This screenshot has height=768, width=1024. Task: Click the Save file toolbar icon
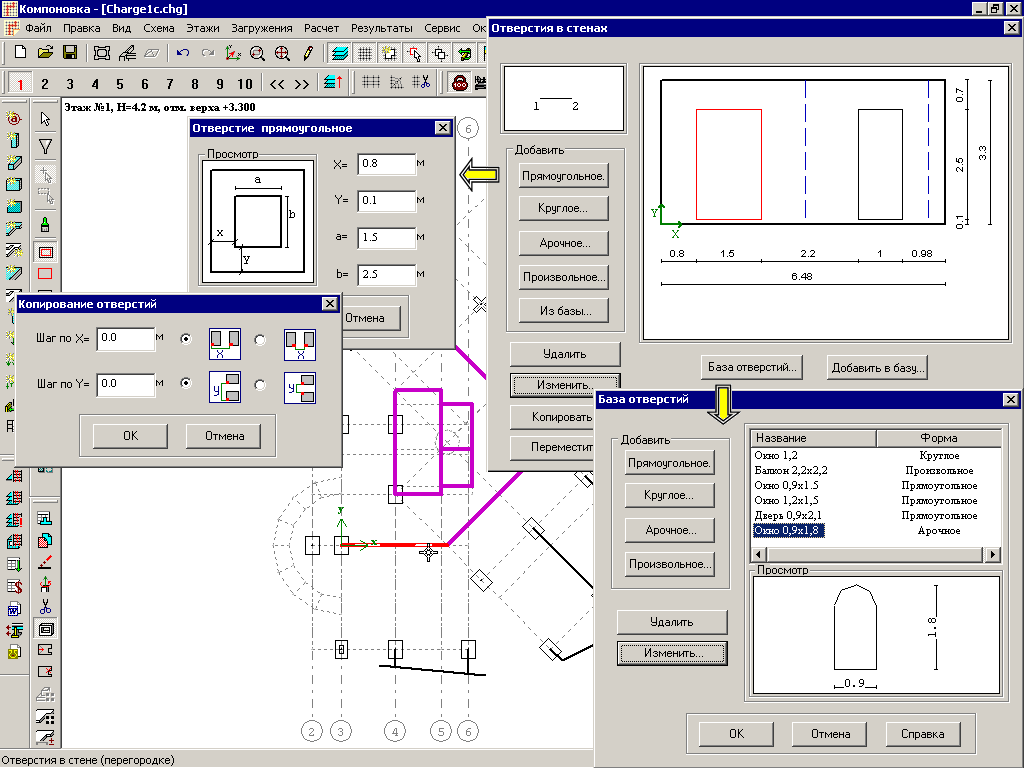[x=70, y=52]
